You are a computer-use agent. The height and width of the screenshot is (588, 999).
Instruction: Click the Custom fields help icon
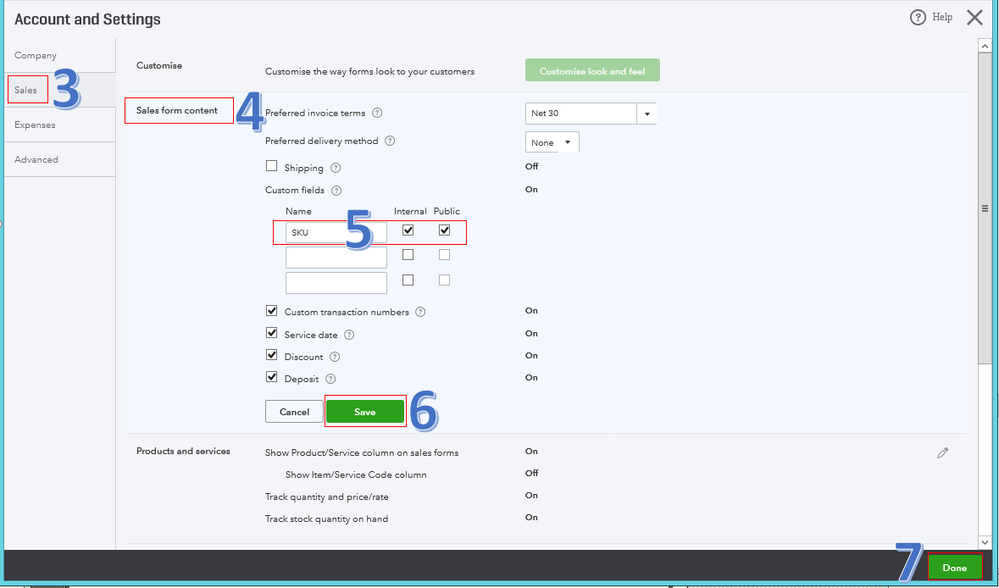pyautogui.click(x=336, y=190)
